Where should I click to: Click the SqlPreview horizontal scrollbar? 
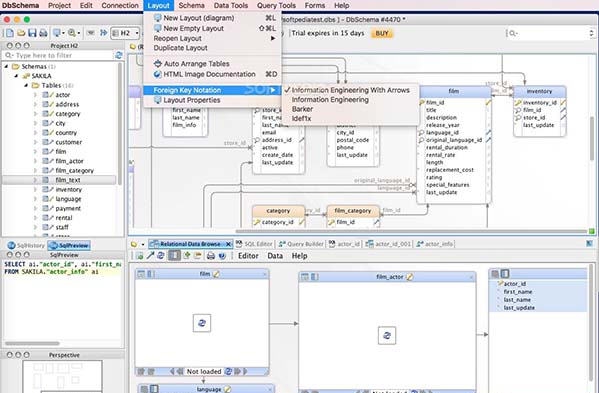click(x=32, y=343)
